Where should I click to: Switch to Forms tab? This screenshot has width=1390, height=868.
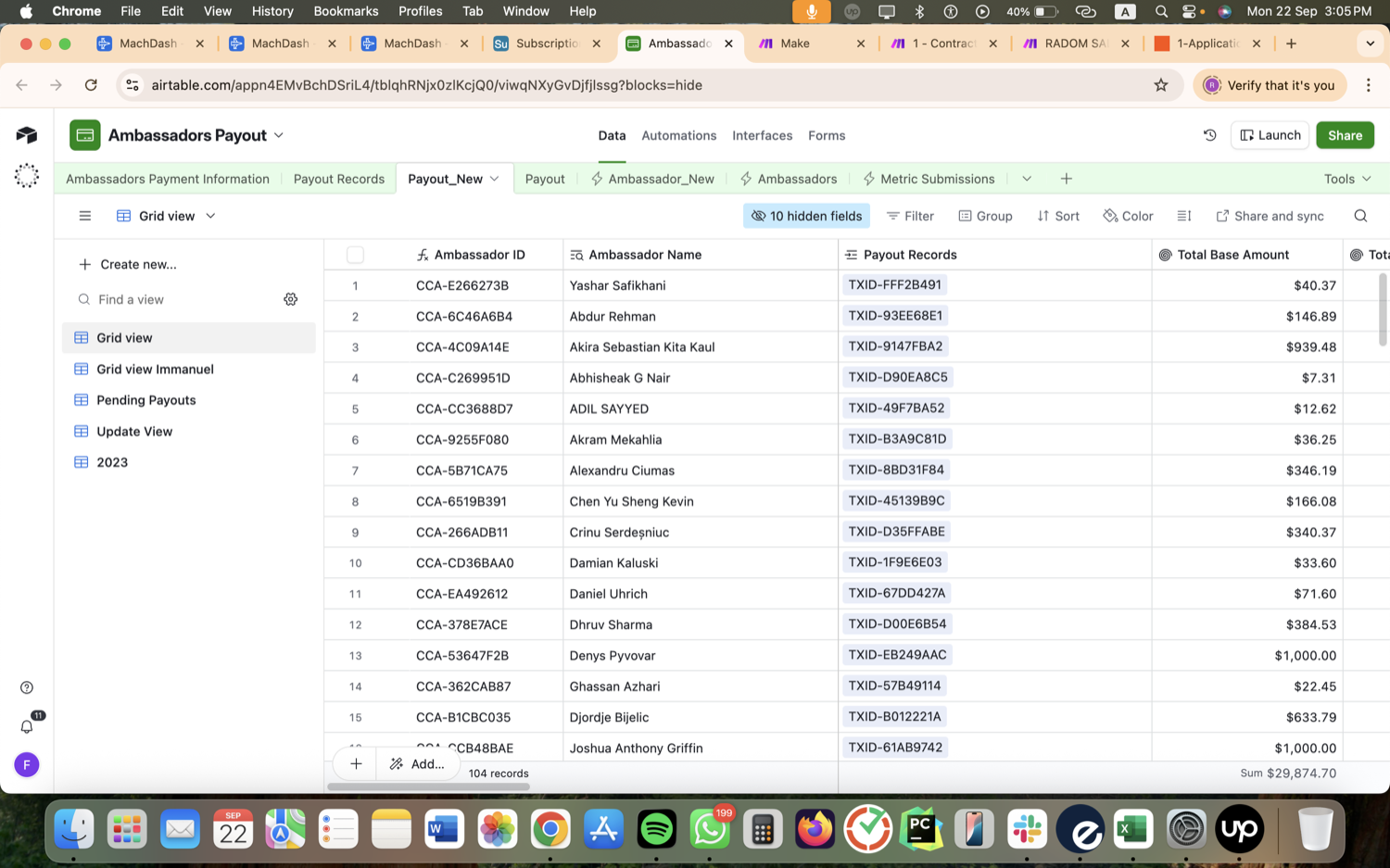point(827,135)
